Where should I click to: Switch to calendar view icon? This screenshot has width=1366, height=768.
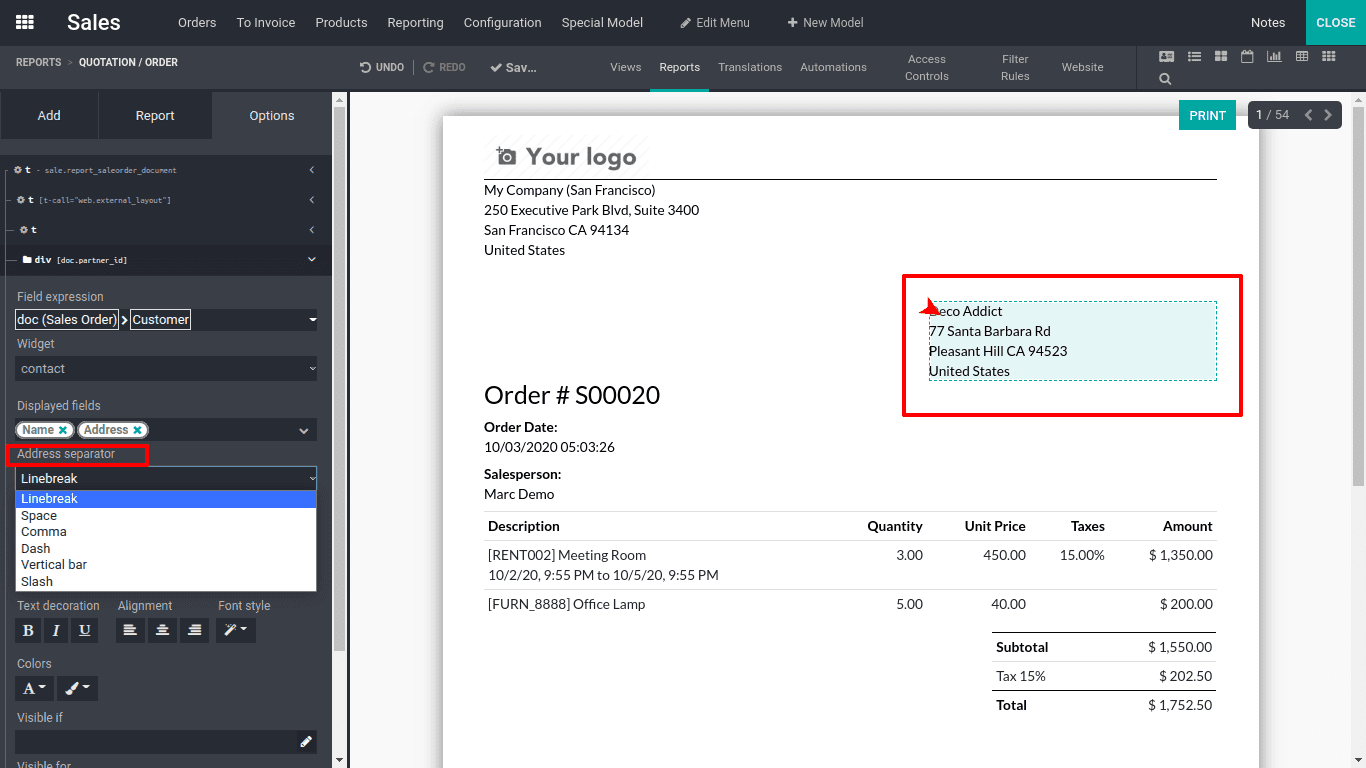[x=1247, y=57]
